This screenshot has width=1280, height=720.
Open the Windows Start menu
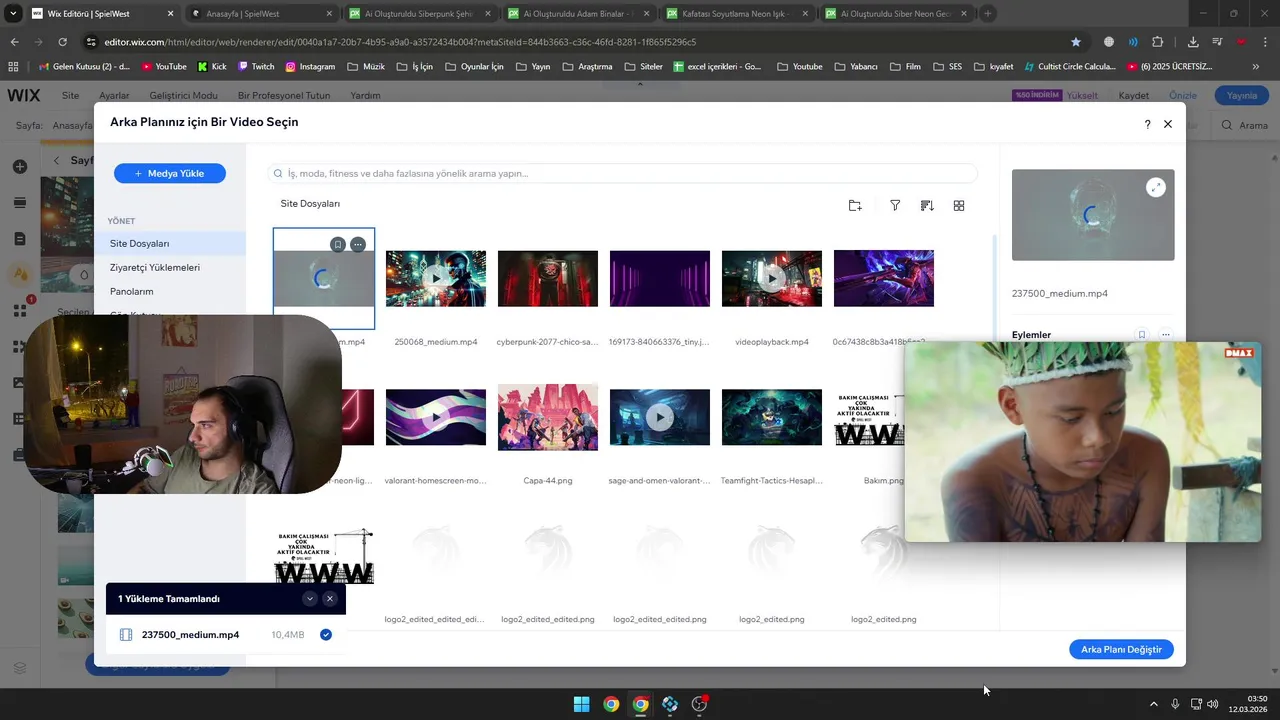pyautogui.click(x=581, y=704)
